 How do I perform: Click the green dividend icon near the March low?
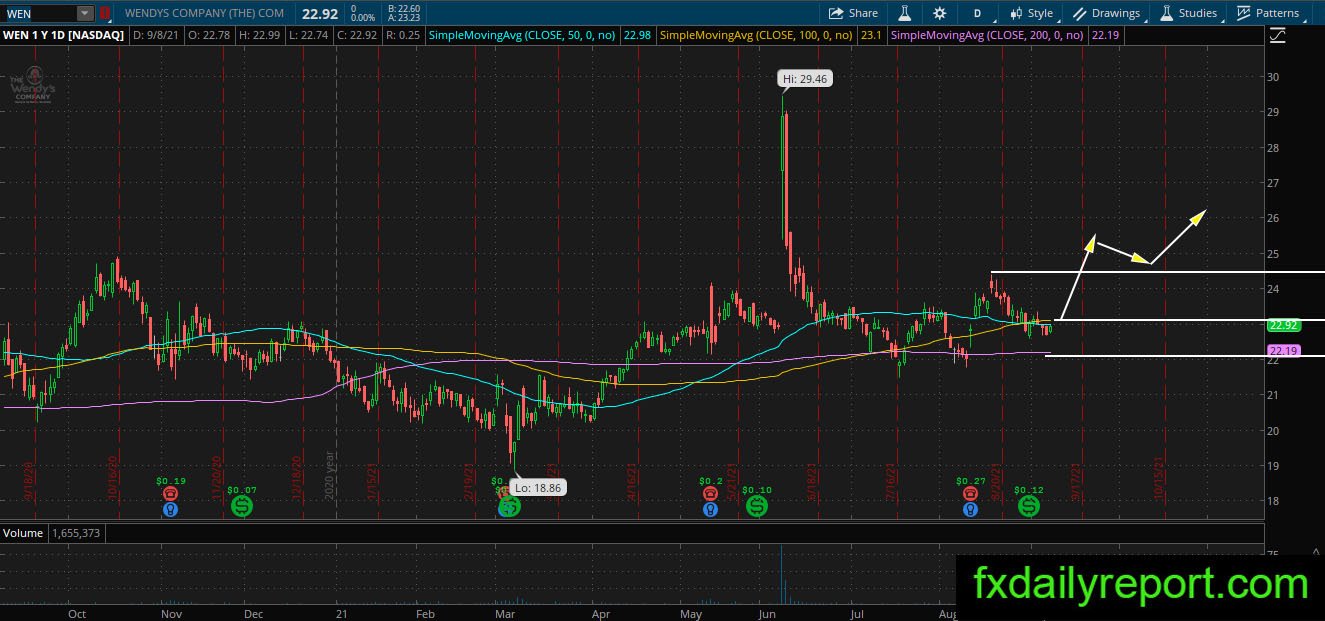click(x=510, y=506)
